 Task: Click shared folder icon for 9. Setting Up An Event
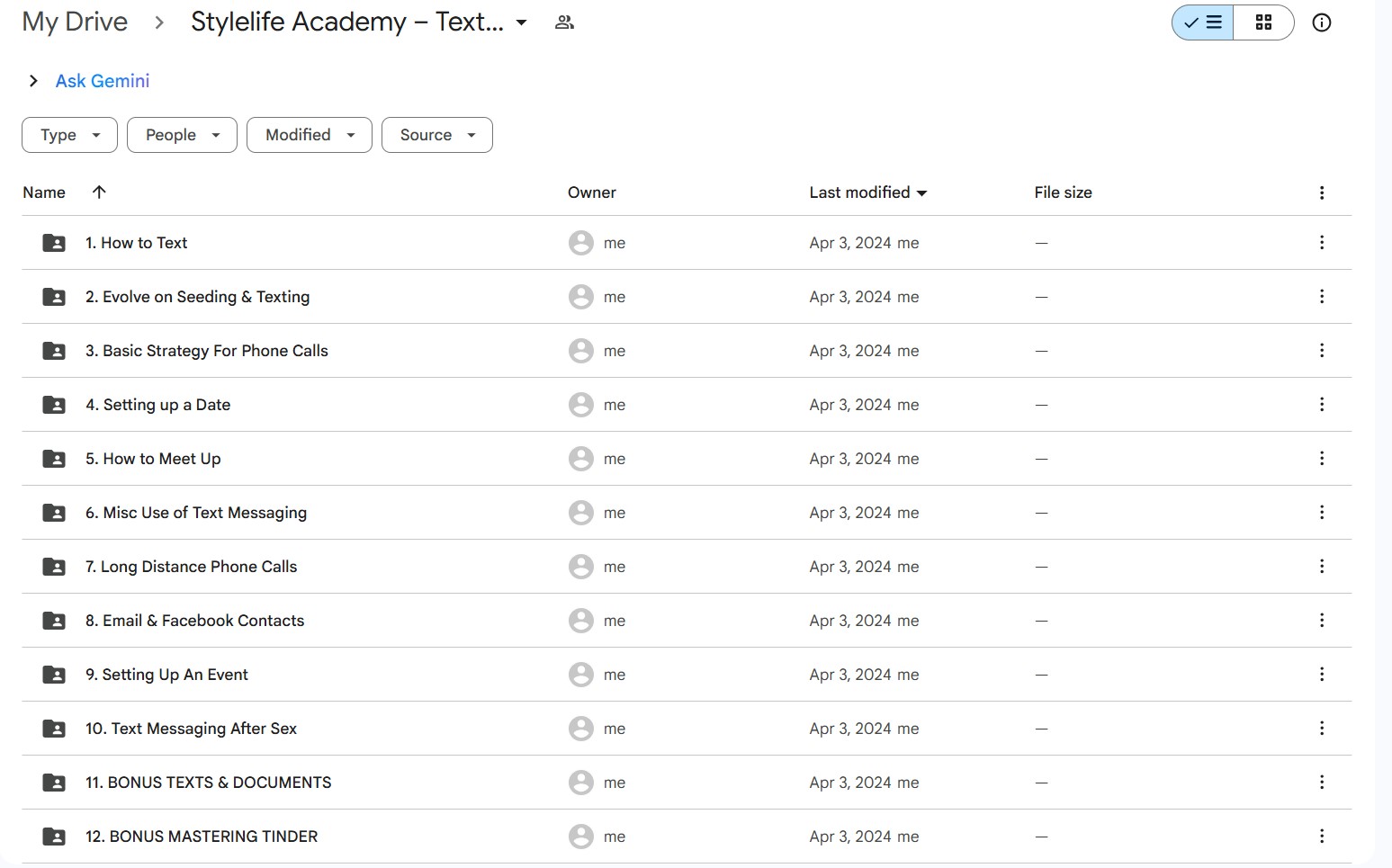click(54, 675)
